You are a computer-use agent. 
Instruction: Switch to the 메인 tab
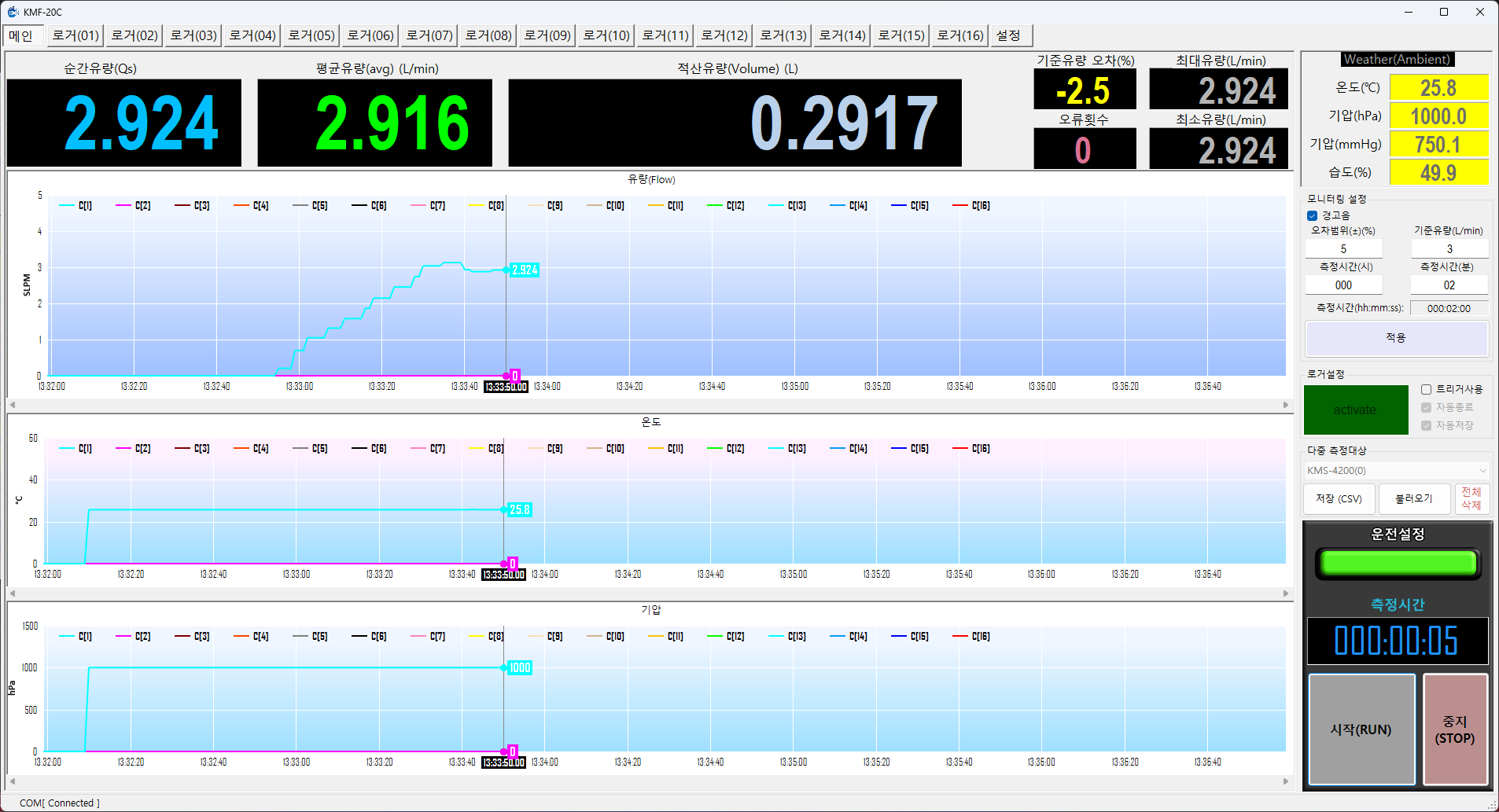[23, 35]
